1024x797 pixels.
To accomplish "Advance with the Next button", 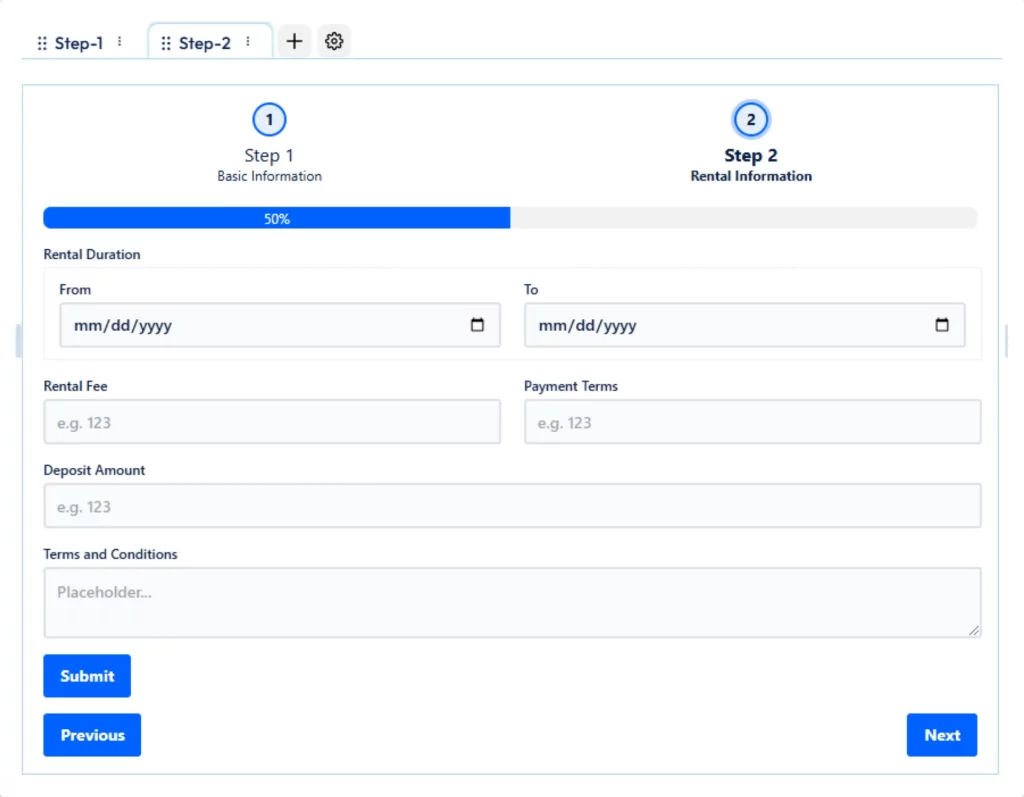I will [x=941, y=734].
